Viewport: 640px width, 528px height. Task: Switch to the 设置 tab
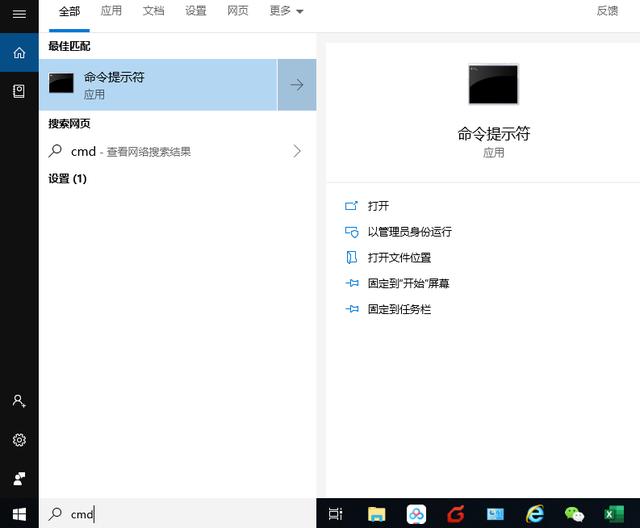196,11
